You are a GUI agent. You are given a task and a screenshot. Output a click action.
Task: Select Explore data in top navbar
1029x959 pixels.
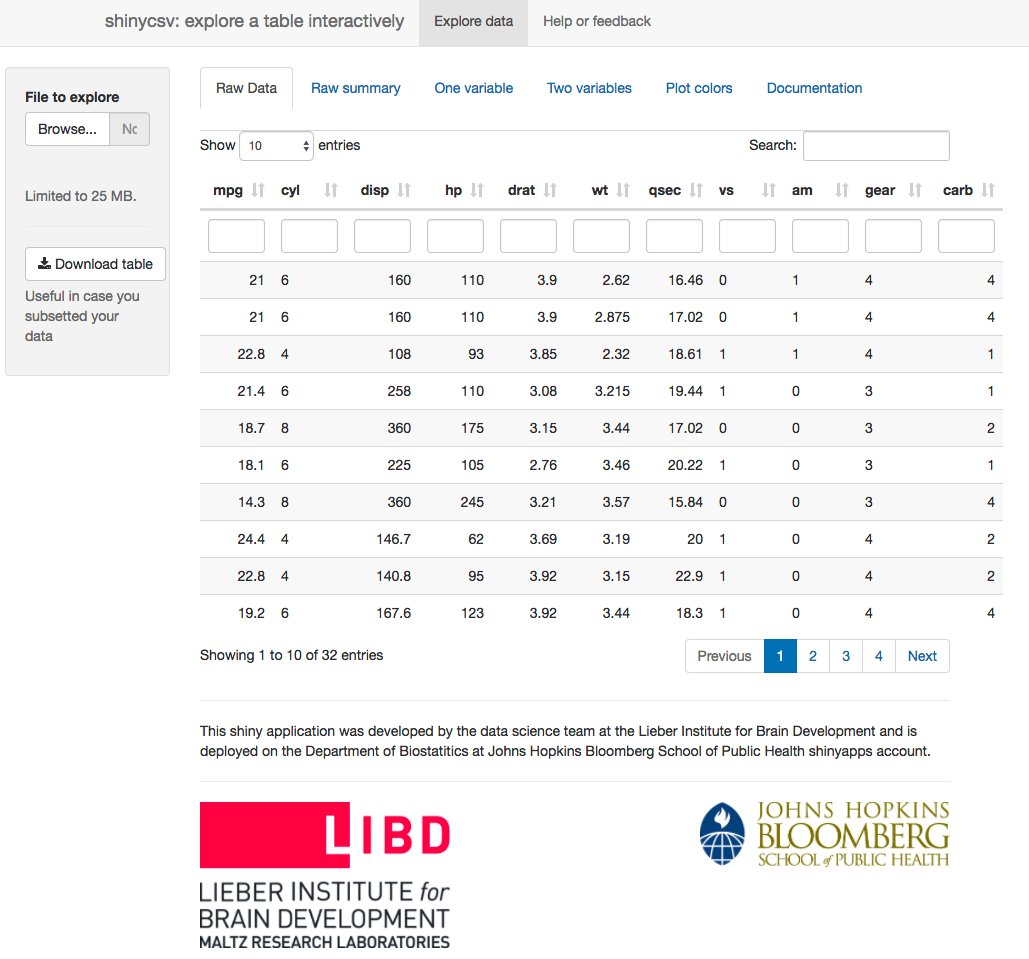click(473, 22)
